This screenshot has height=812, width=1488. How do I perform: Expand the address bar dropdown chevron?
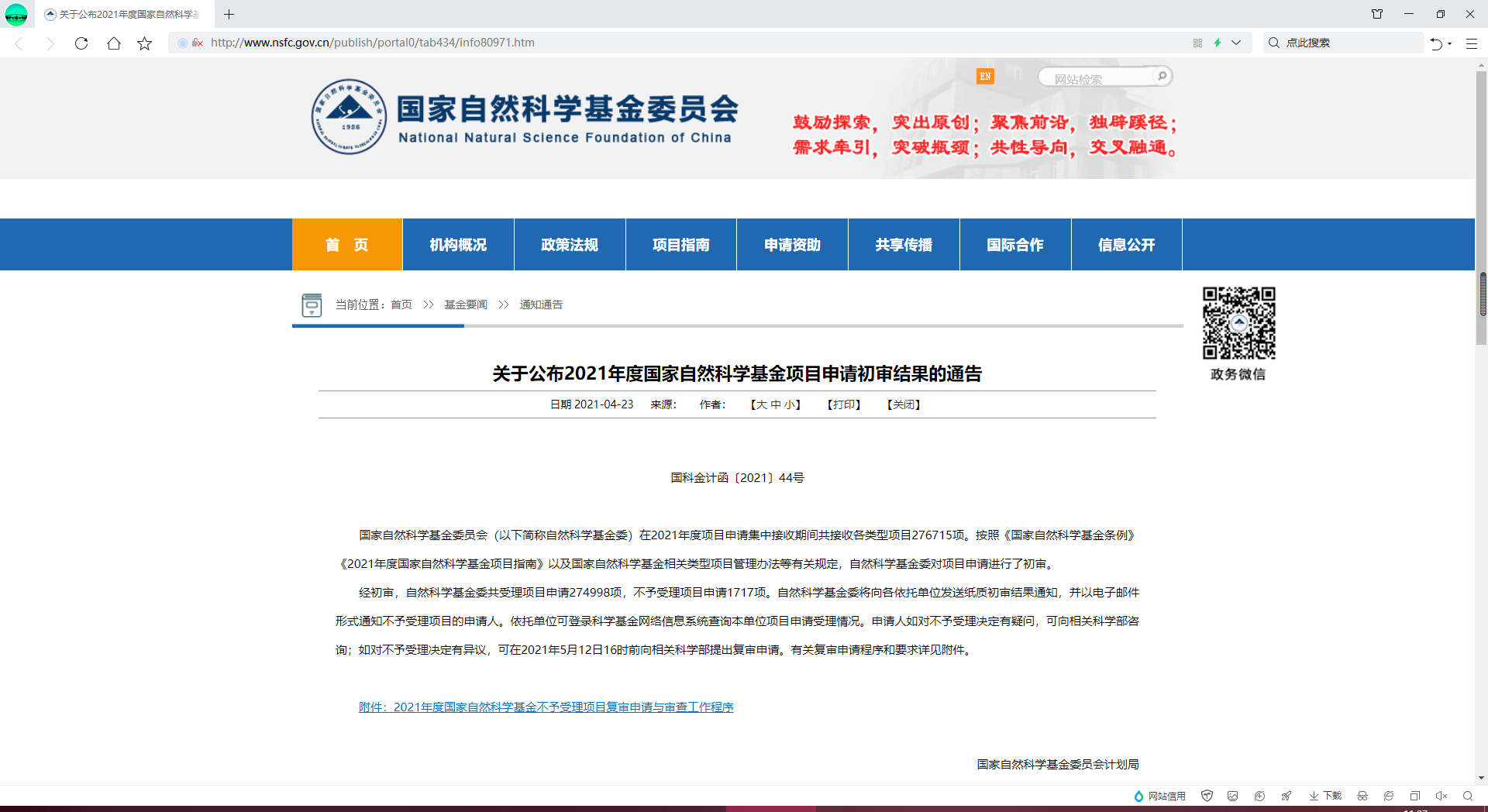pos(1236,43)
